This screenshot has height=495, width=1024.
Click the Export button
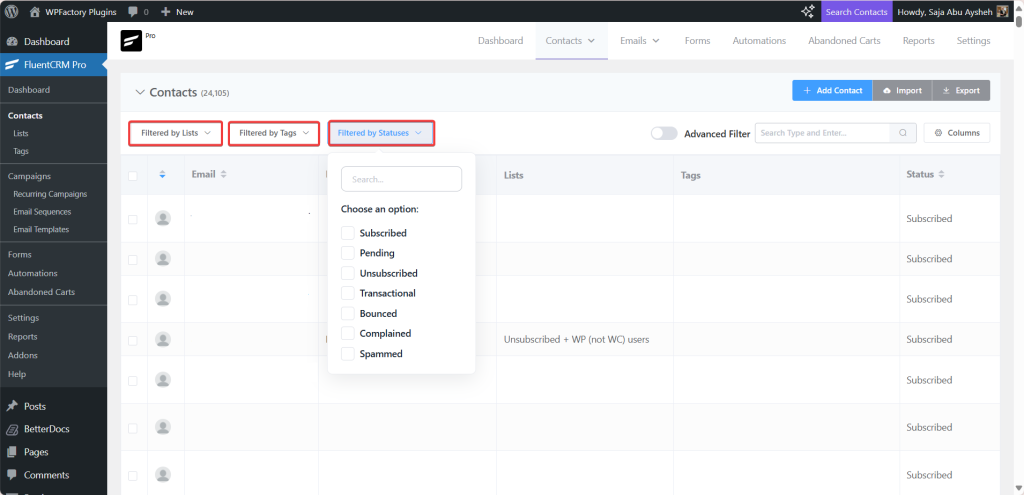tap(961, 91)
